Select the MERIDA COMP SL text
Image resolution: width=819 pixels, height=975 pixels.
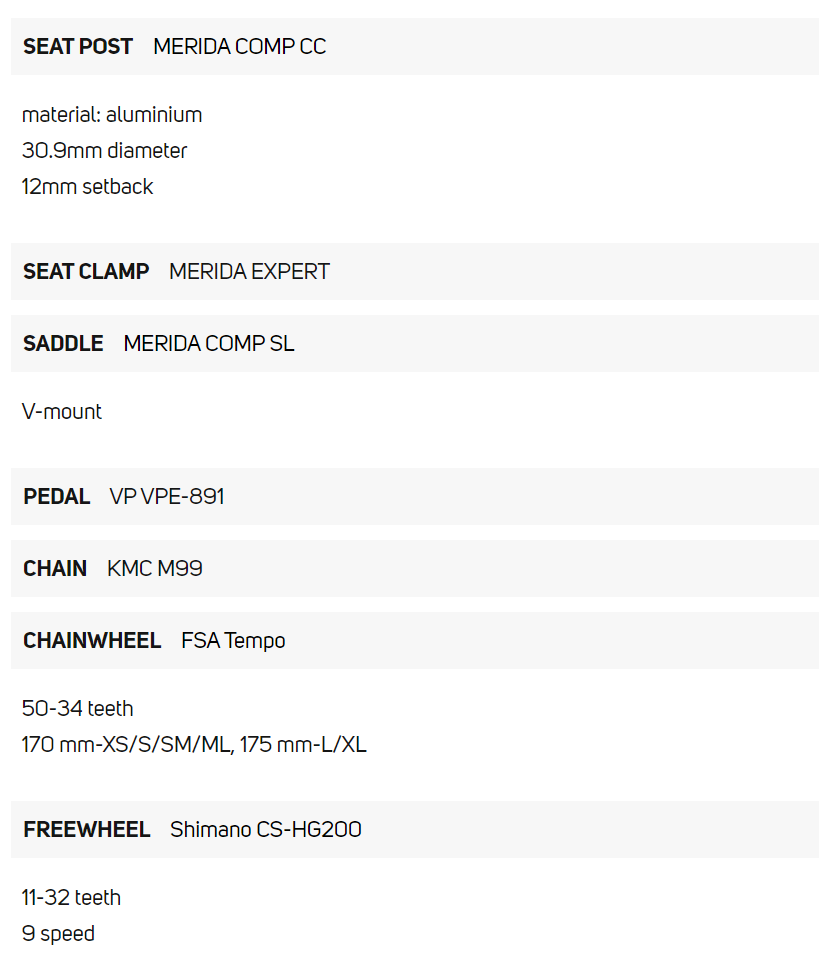[209, 344]
